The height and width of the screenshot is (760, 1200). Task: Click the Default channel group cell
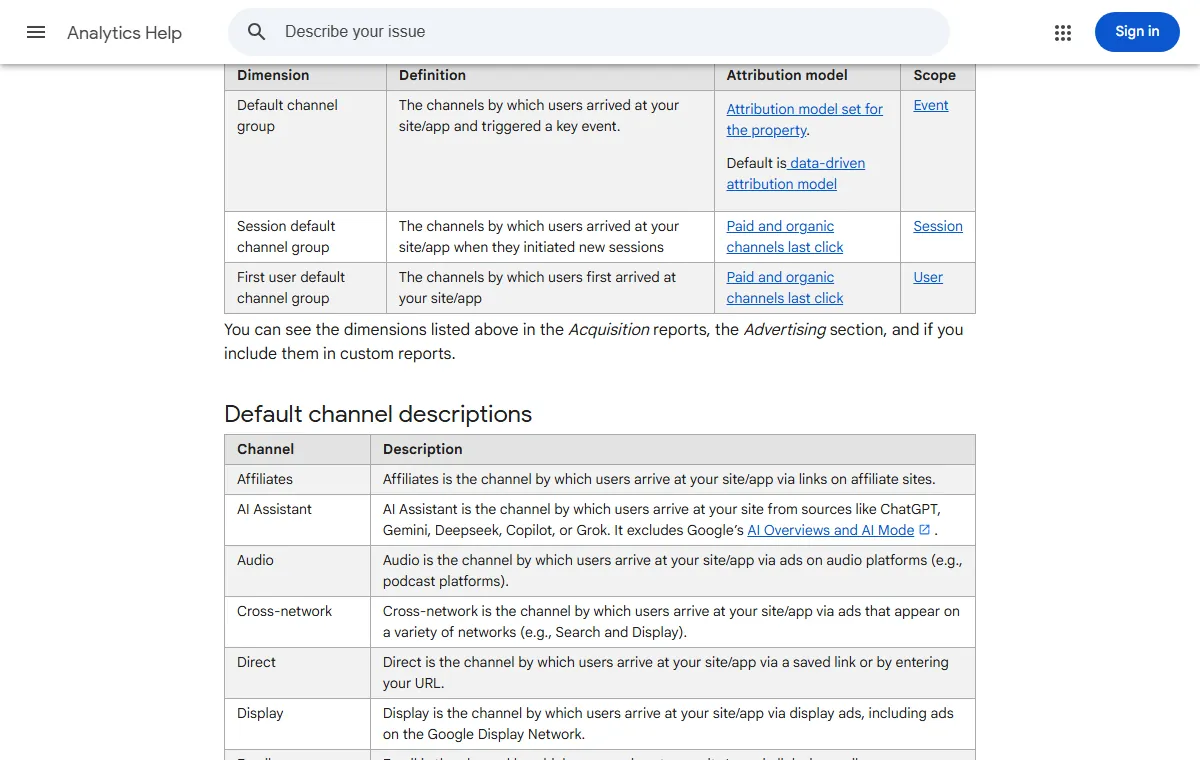(305, 151)
